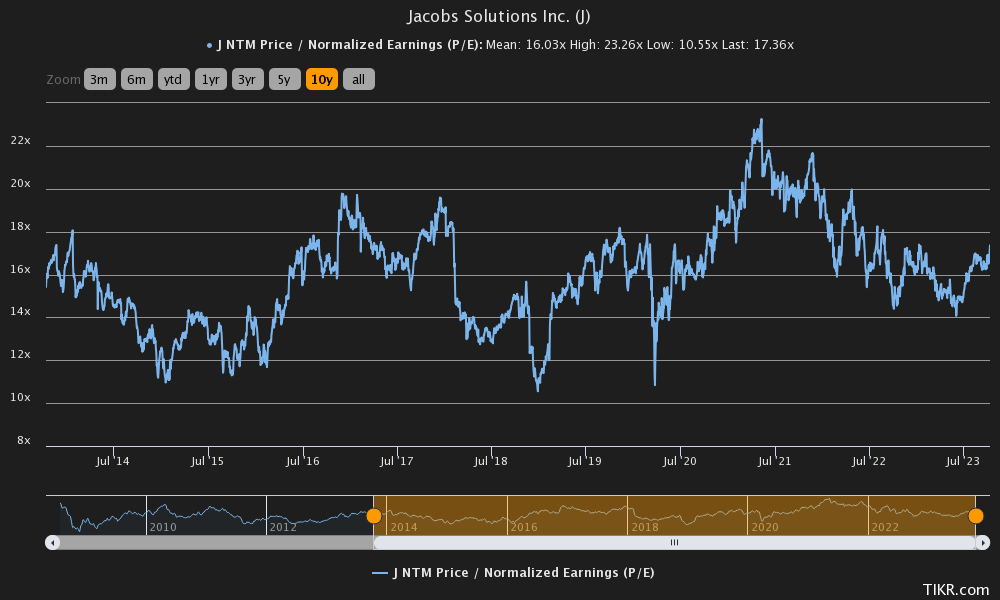Screen dimensions: 1000x600
Task: Select the 3yr zoom preset
Action: [x=247, y=79]
